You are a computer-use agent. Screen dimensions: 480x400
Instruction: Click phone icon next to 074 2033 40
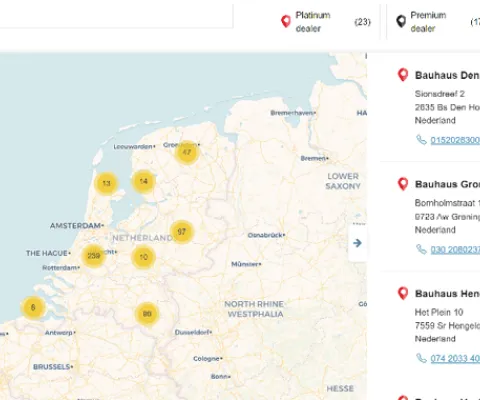[421, 358]
